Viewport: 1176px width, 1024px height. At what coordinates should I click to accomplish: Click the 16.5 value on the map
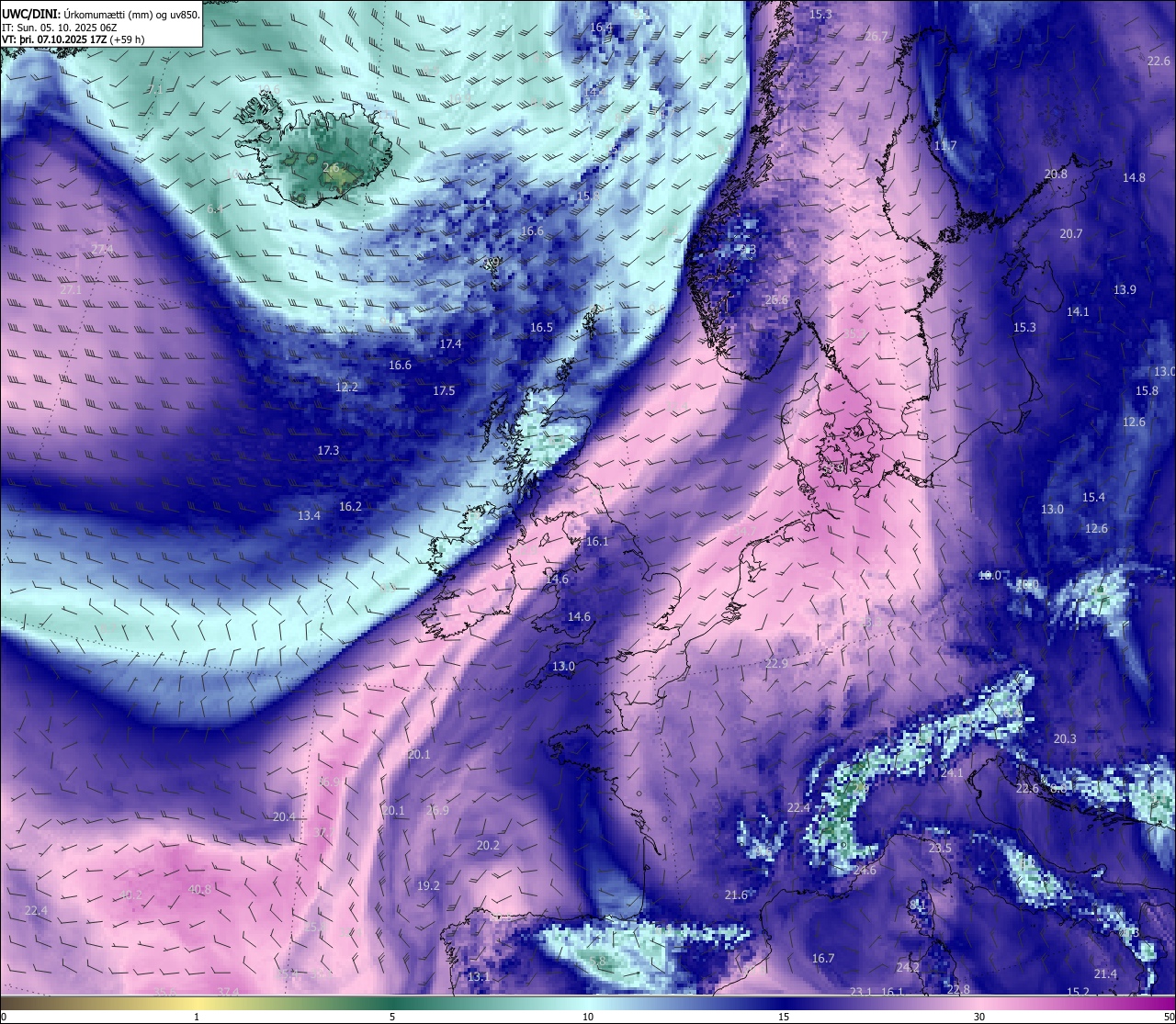click(541, 328)
